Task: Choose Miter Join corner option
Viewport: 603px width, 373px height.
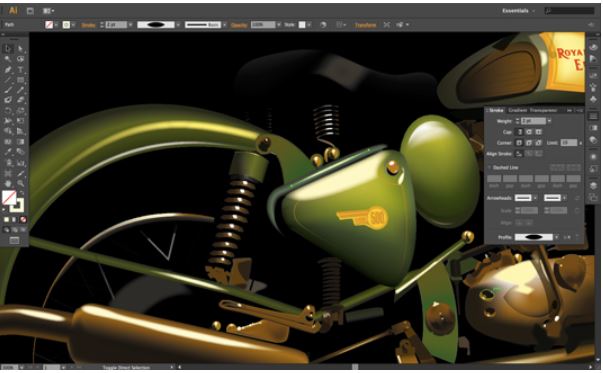Action: [520, 143]
